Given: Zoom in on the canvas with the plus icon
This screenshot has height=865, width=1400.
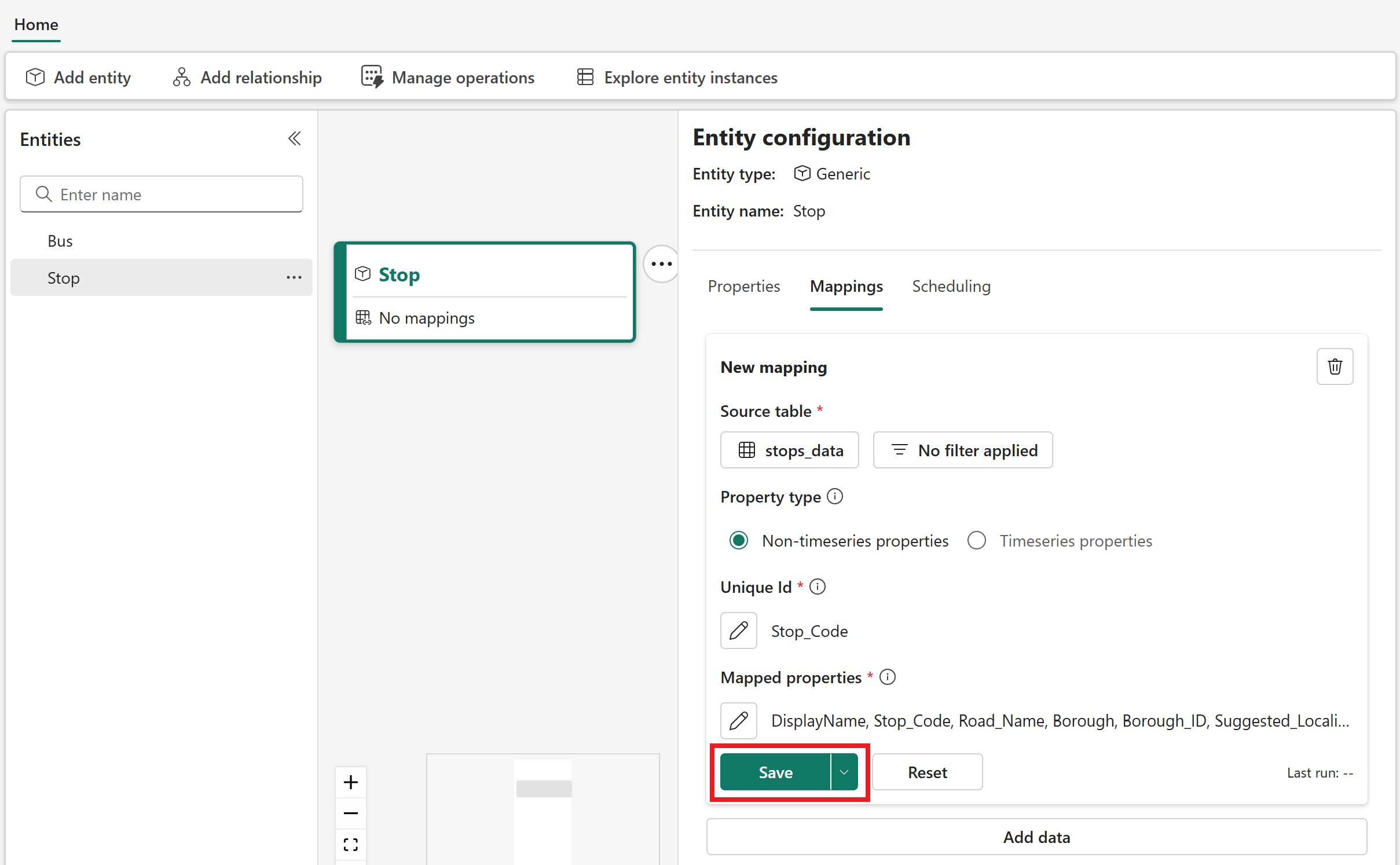Looking at the screenshot, I should [x=350, y=782].
